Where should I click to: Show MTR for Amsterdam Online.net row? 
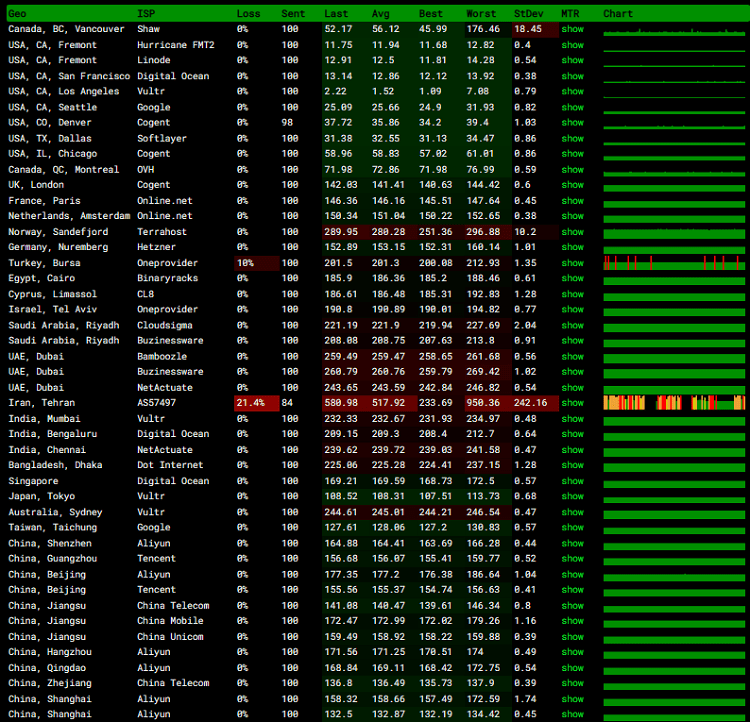pyautogui.click(x=573, y=216)
